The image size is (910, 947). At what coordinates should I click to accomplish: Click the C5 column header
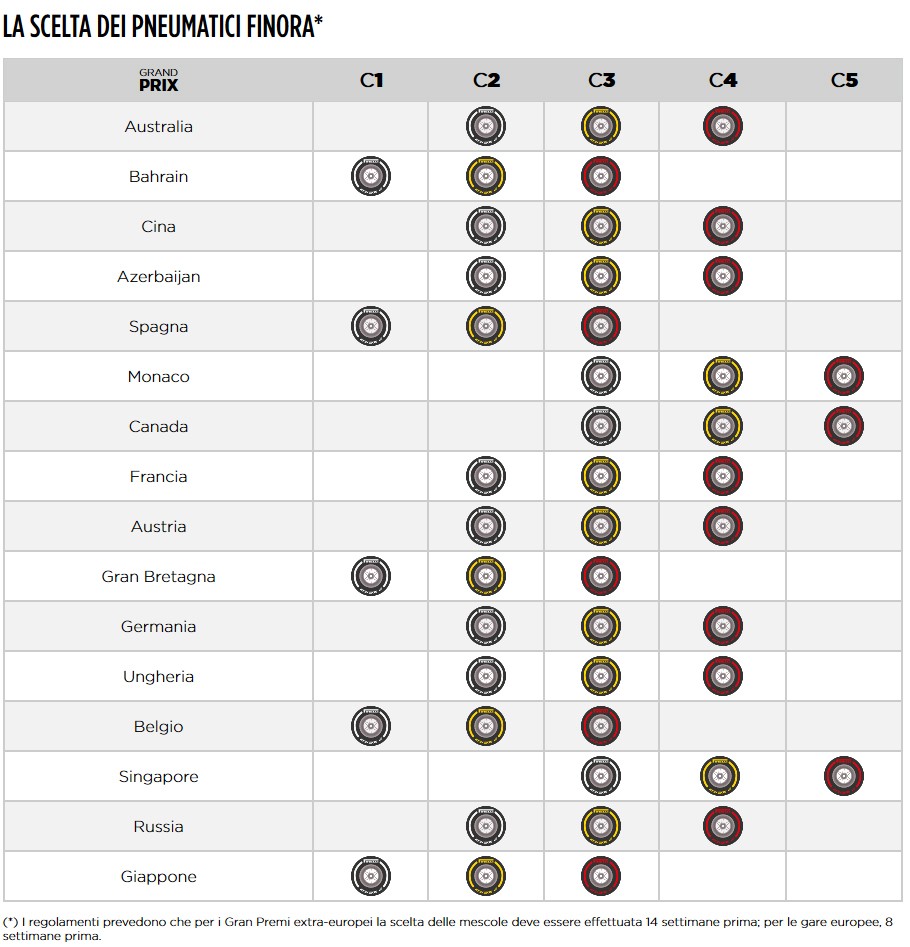[844, 80]
